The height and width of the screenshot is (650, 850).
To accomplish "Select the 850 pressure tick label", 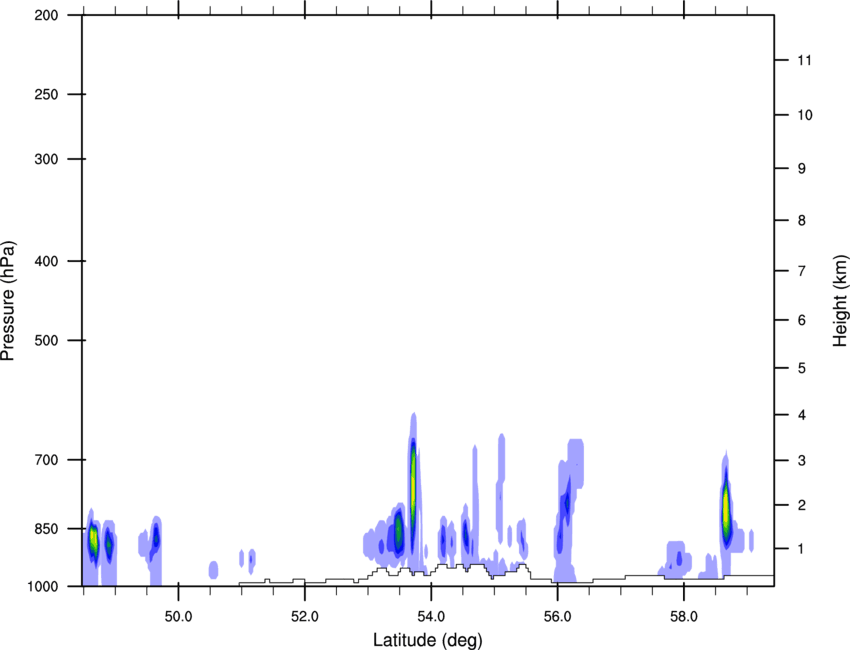I will (47, 529).
